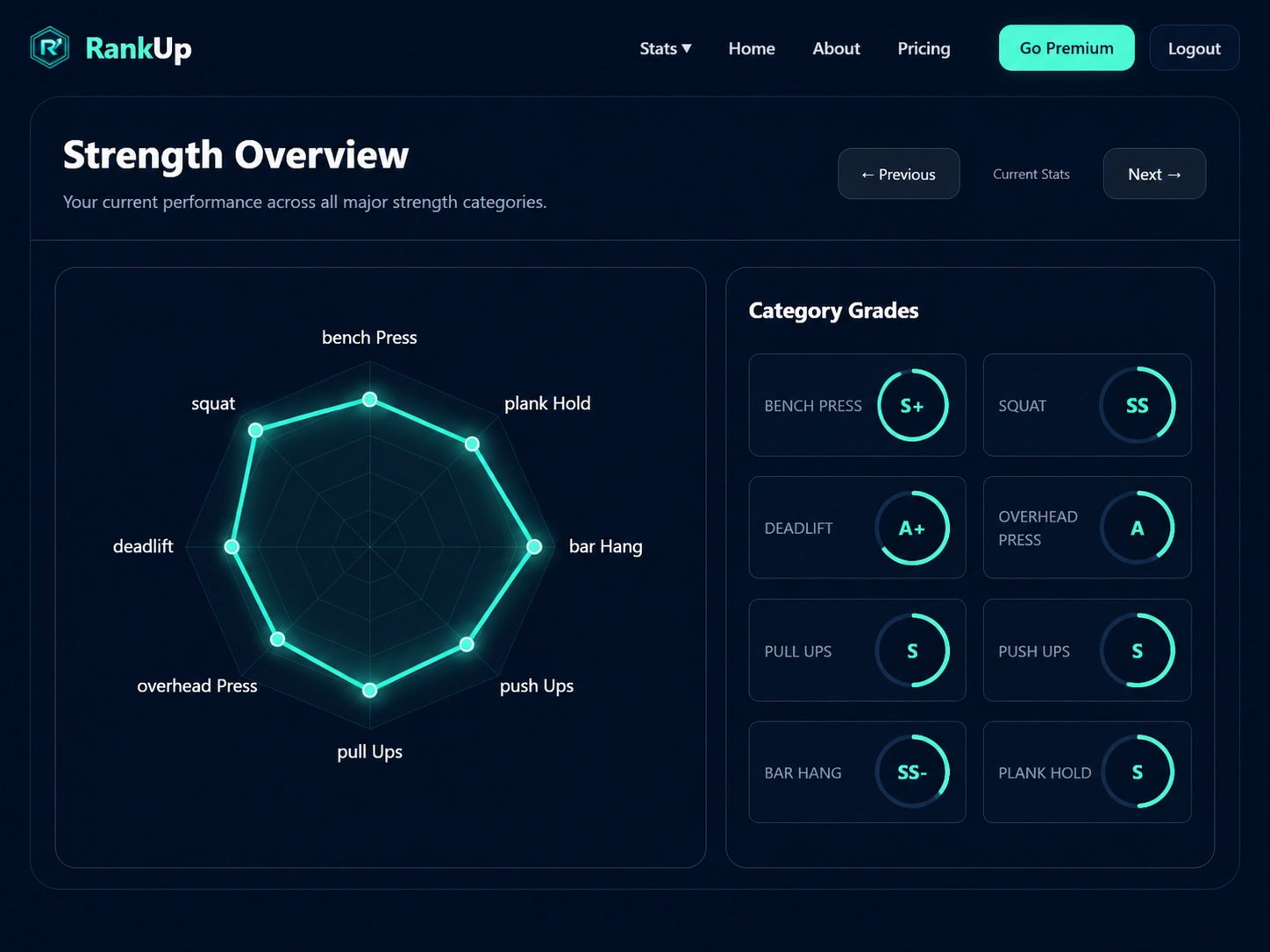Open the About page
The image size is (1270, 952).
click(x=836, y=48)
